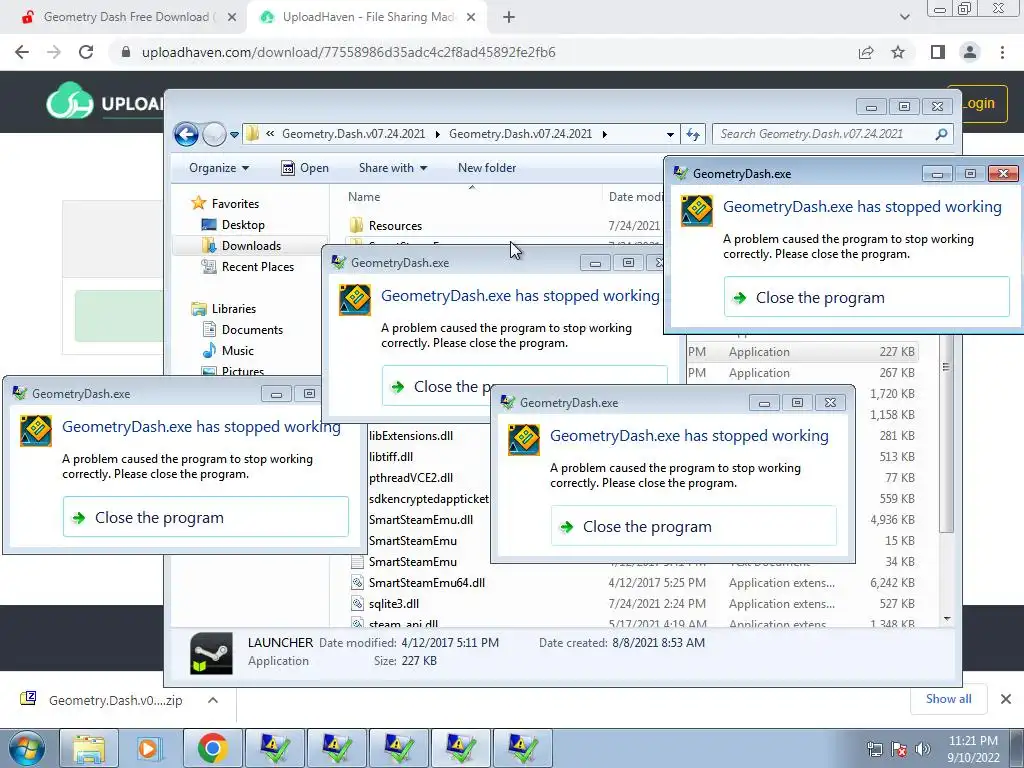Select Downloads in navigation pane
The width and height of the screenshot is (1024, 768).
pyautogui.click(x=251, y=246)
